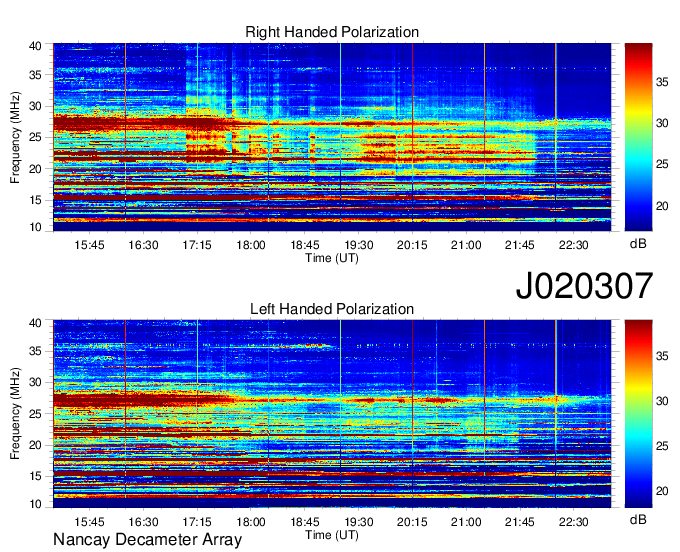Screen dimensions: 680x552
Task: Click the 30 dB value on the Right Handed colorbar
Action: [662, 123]
